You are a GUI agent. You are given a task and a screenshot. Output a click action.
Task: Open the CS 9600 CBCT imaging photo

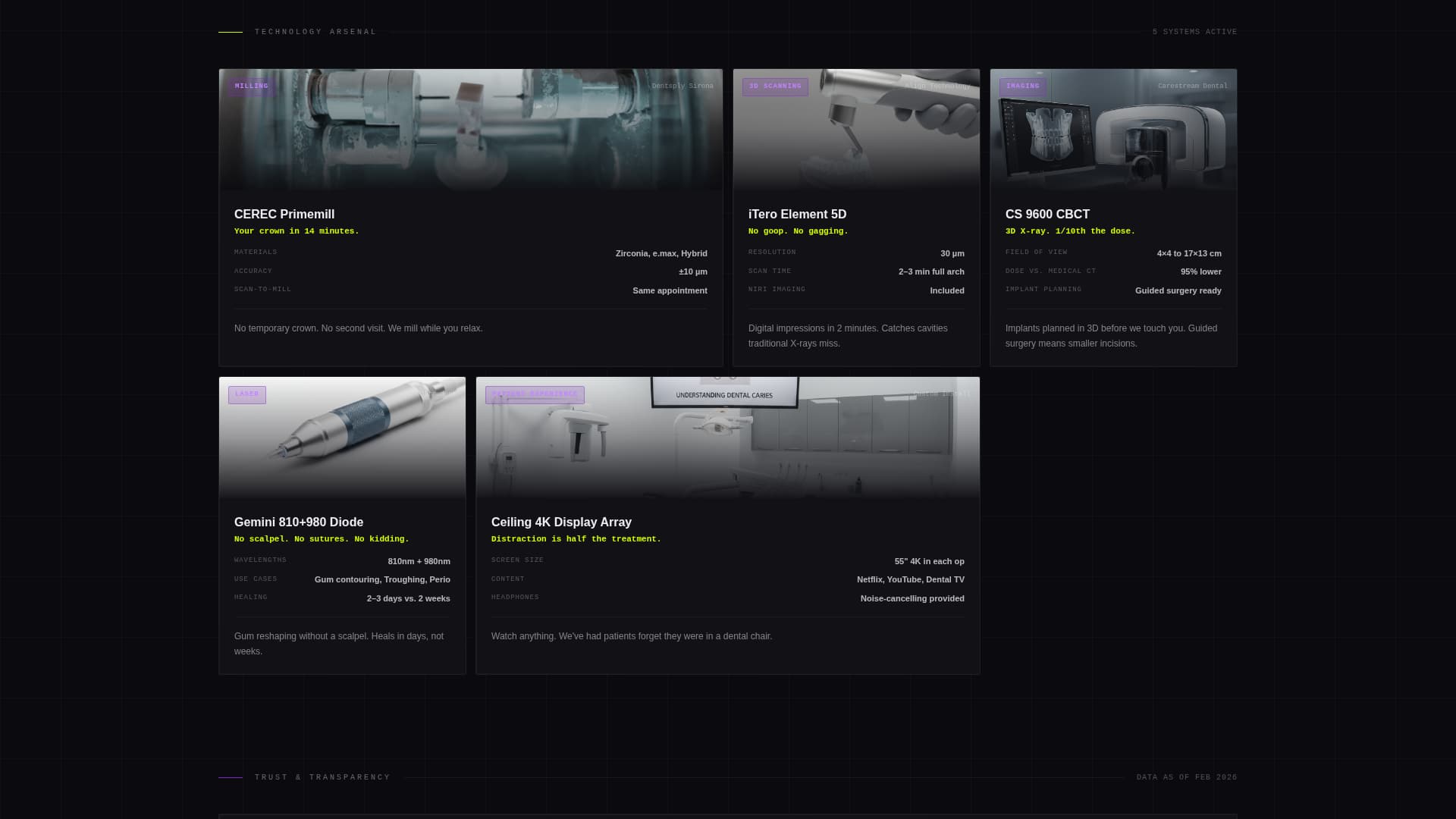(1113, 130)
